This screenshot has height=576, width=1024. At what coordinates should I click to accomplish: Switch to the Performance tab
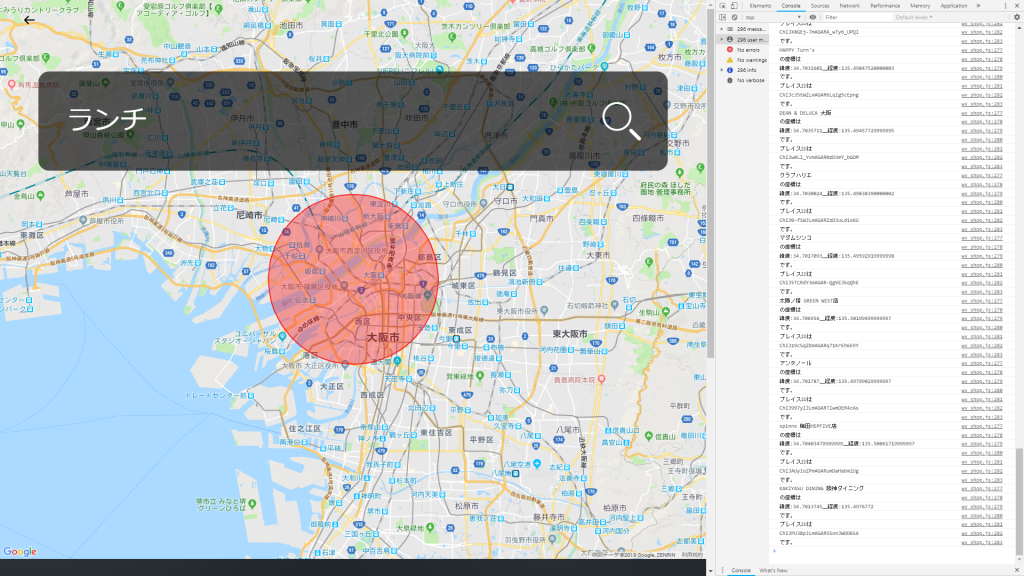pyautogui.click(x=885, y=6)
